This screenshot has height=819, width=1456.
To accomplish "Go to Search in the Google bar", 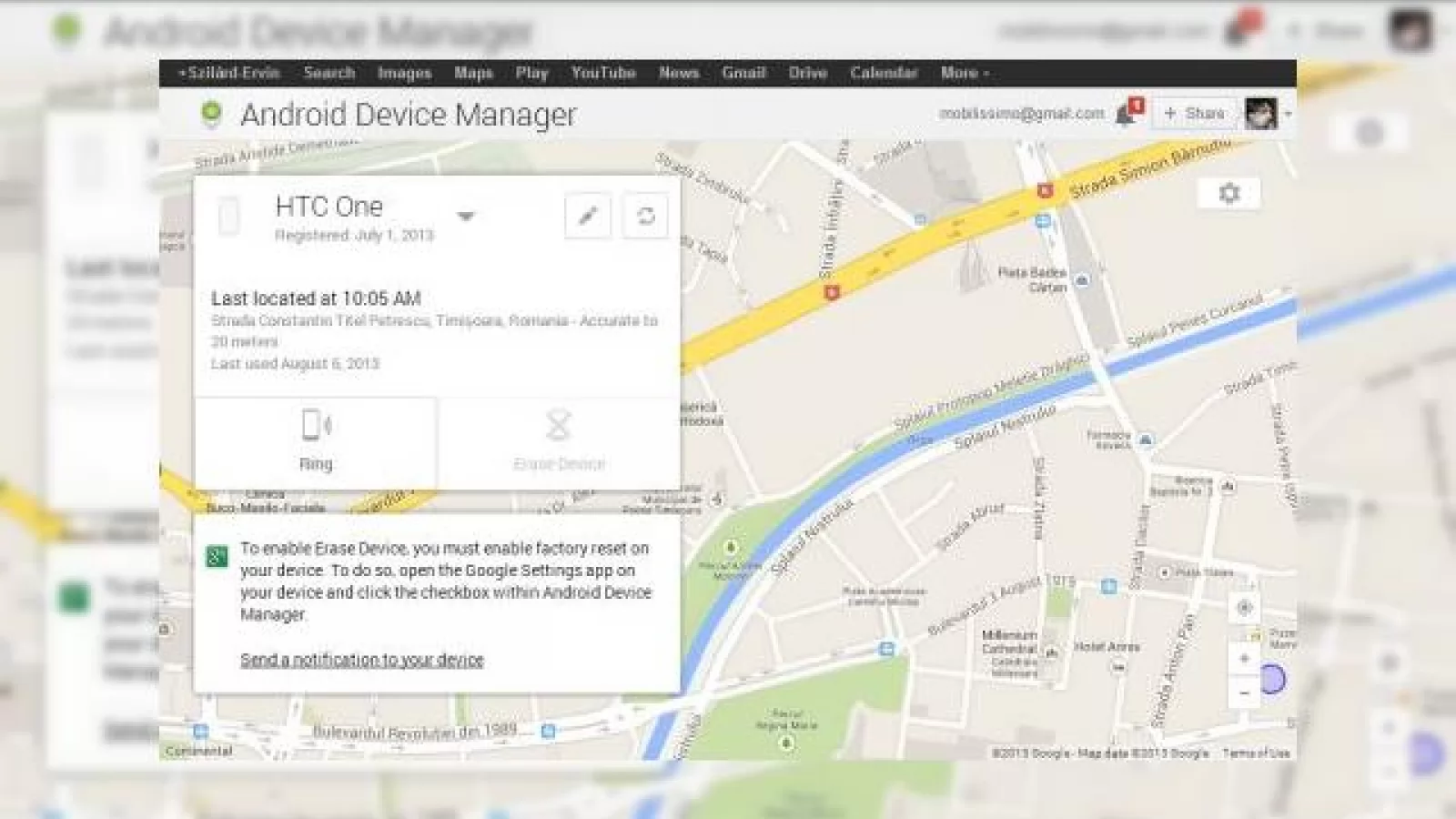I will [x=329, y=73].
